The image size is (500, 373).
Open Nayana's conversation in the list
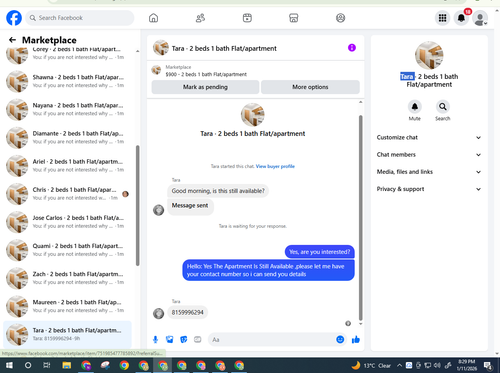click(x=68, y=109)
